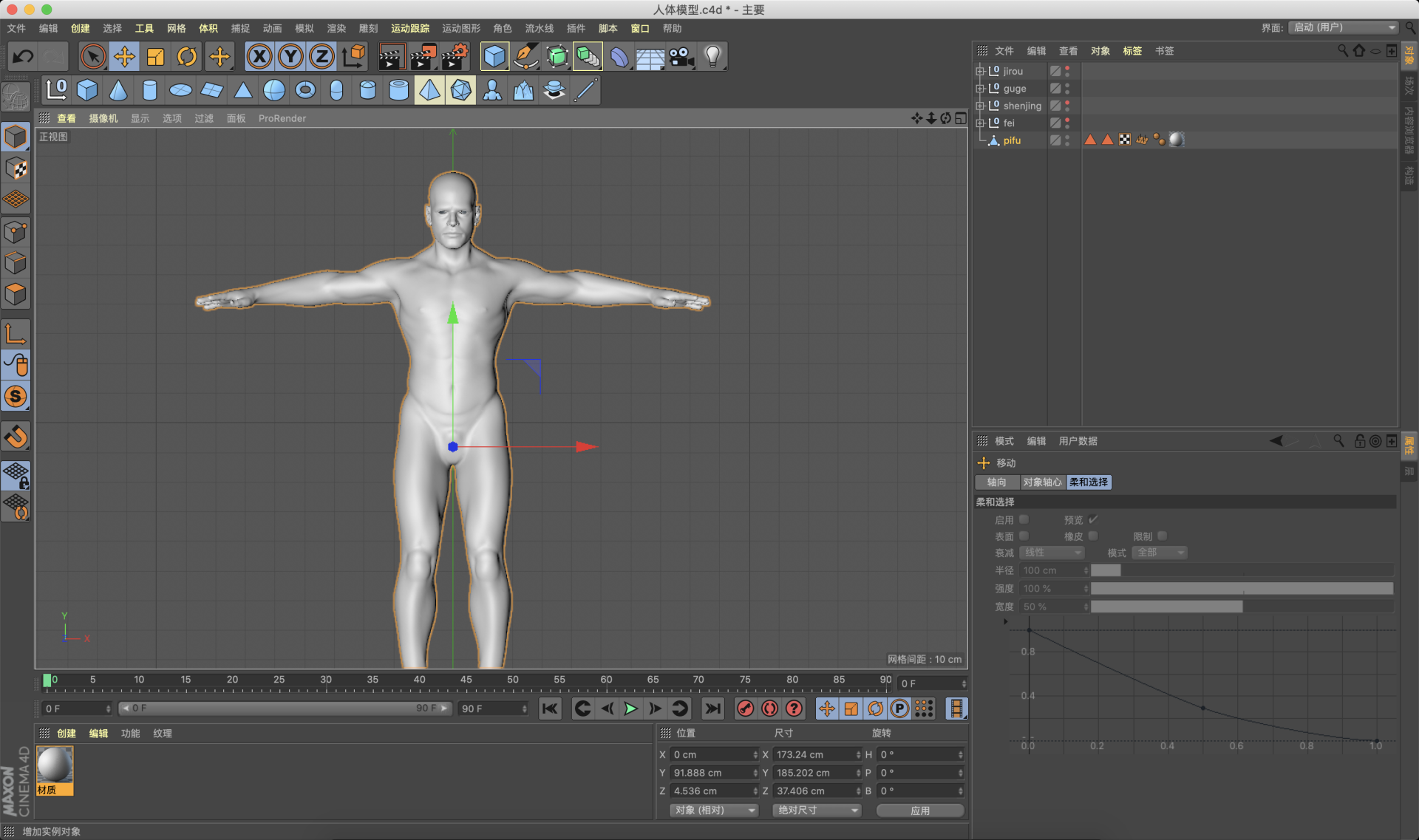The image size is (1419, 840).
Task: Expand the guge object tree
Action: tap(980, 89)
